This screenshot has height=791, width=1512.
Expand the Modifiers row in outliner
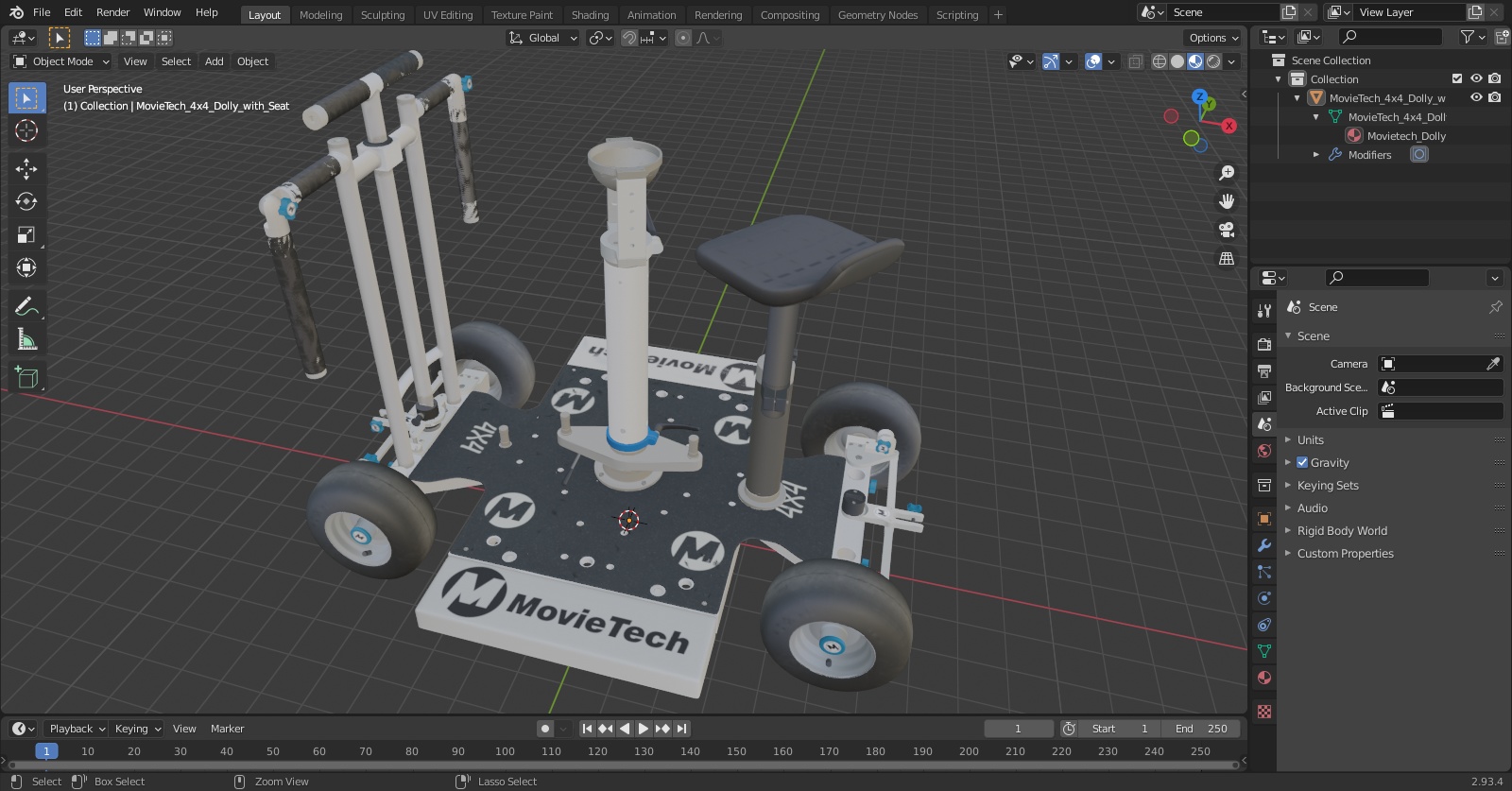coord(1316,154)
